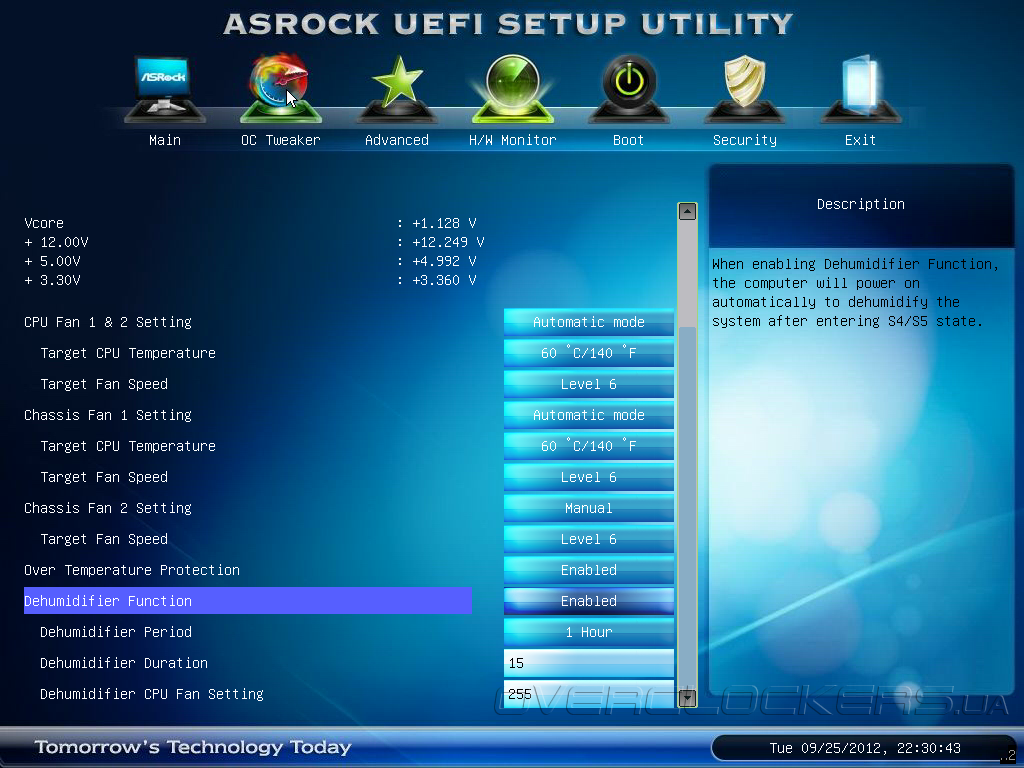Open Chassis Fan 2 Manual setting dropdown
The height and width of the screenshot is (768, 1024).
tap(588, 508)
